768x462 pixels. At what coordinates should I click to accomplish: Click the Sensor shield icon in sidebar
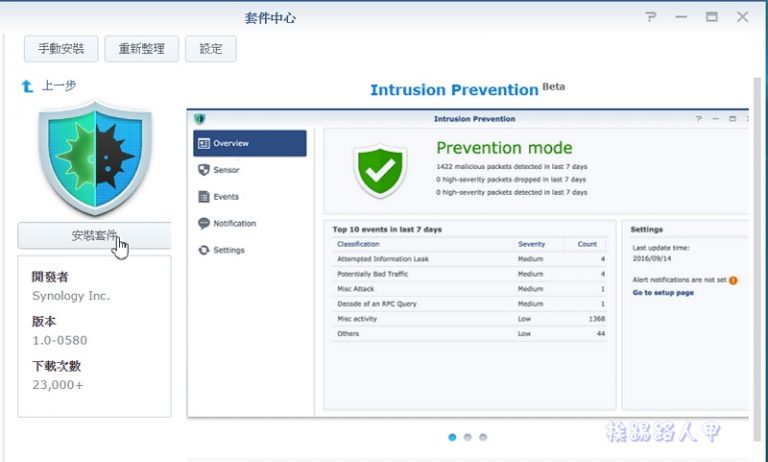point(204,170)
